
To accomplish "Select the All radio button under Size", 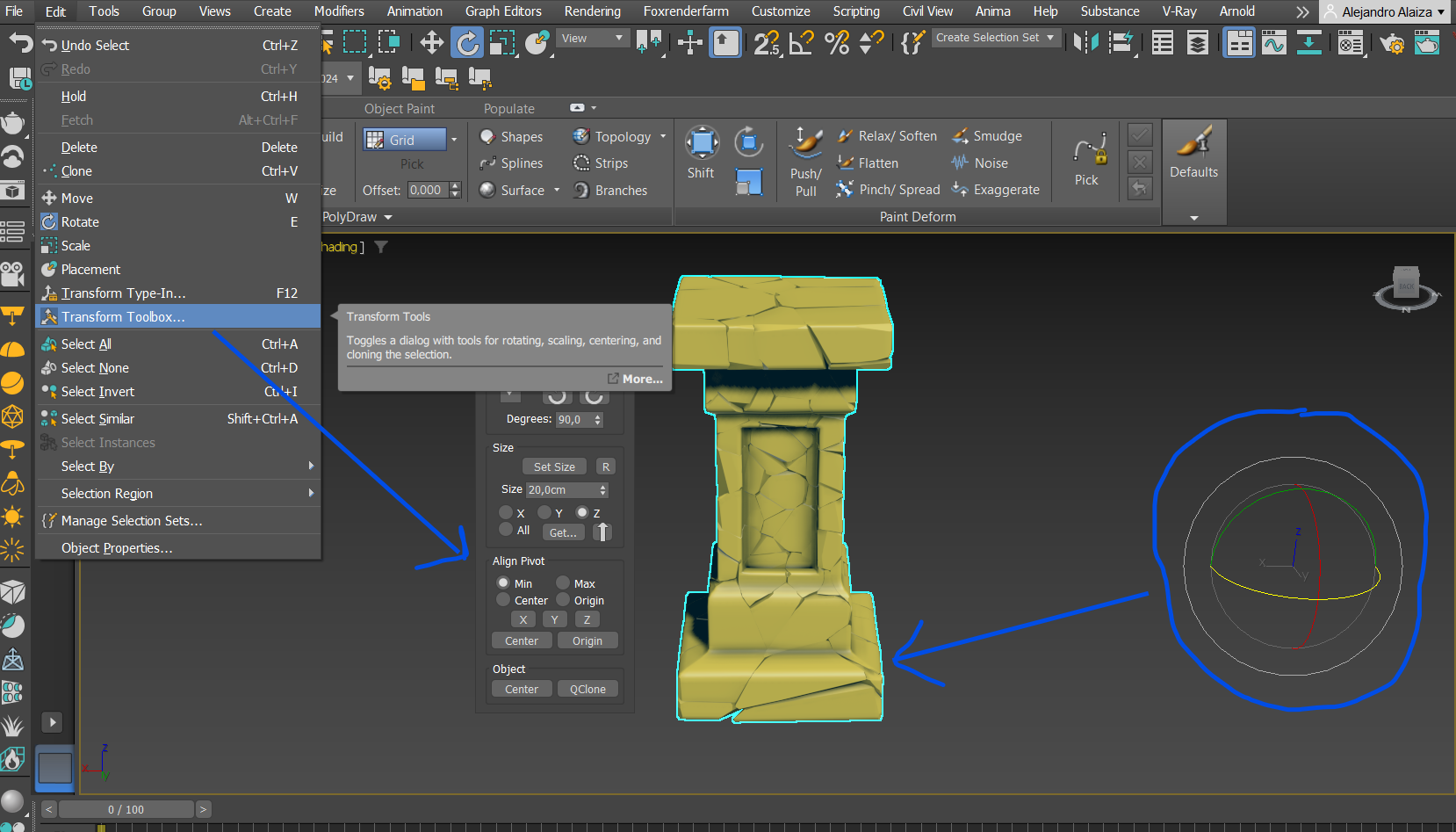I will click(x=506, y=529).
